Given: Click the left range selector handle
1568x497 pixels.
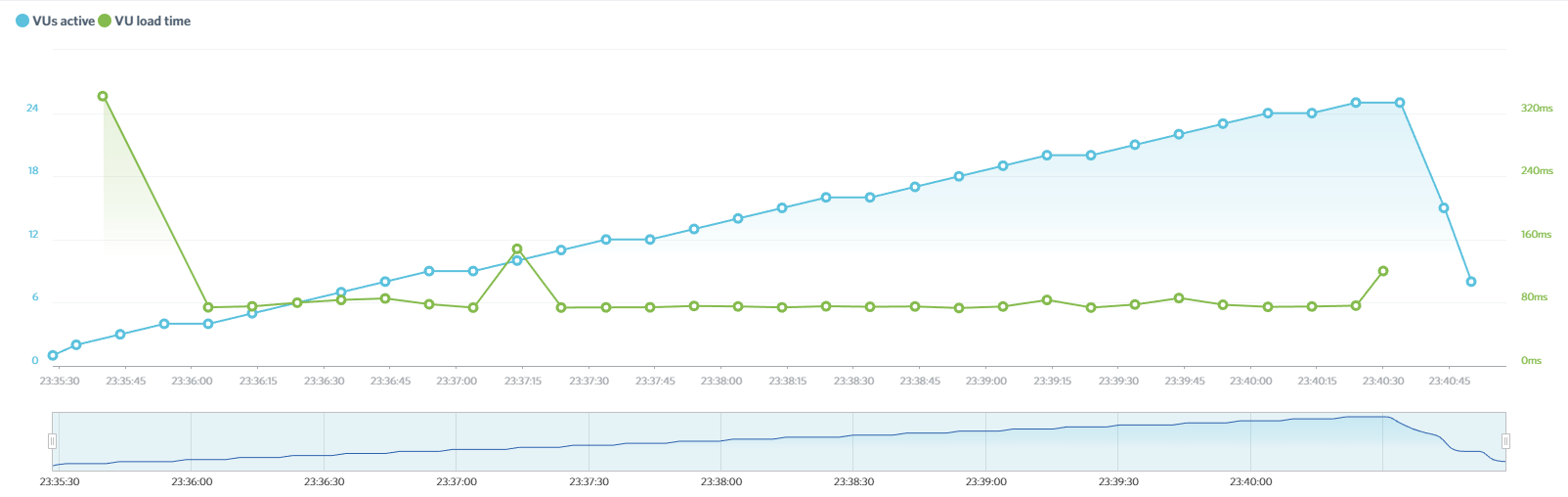Looking at the screenshot, I should [x=53, y=441].
